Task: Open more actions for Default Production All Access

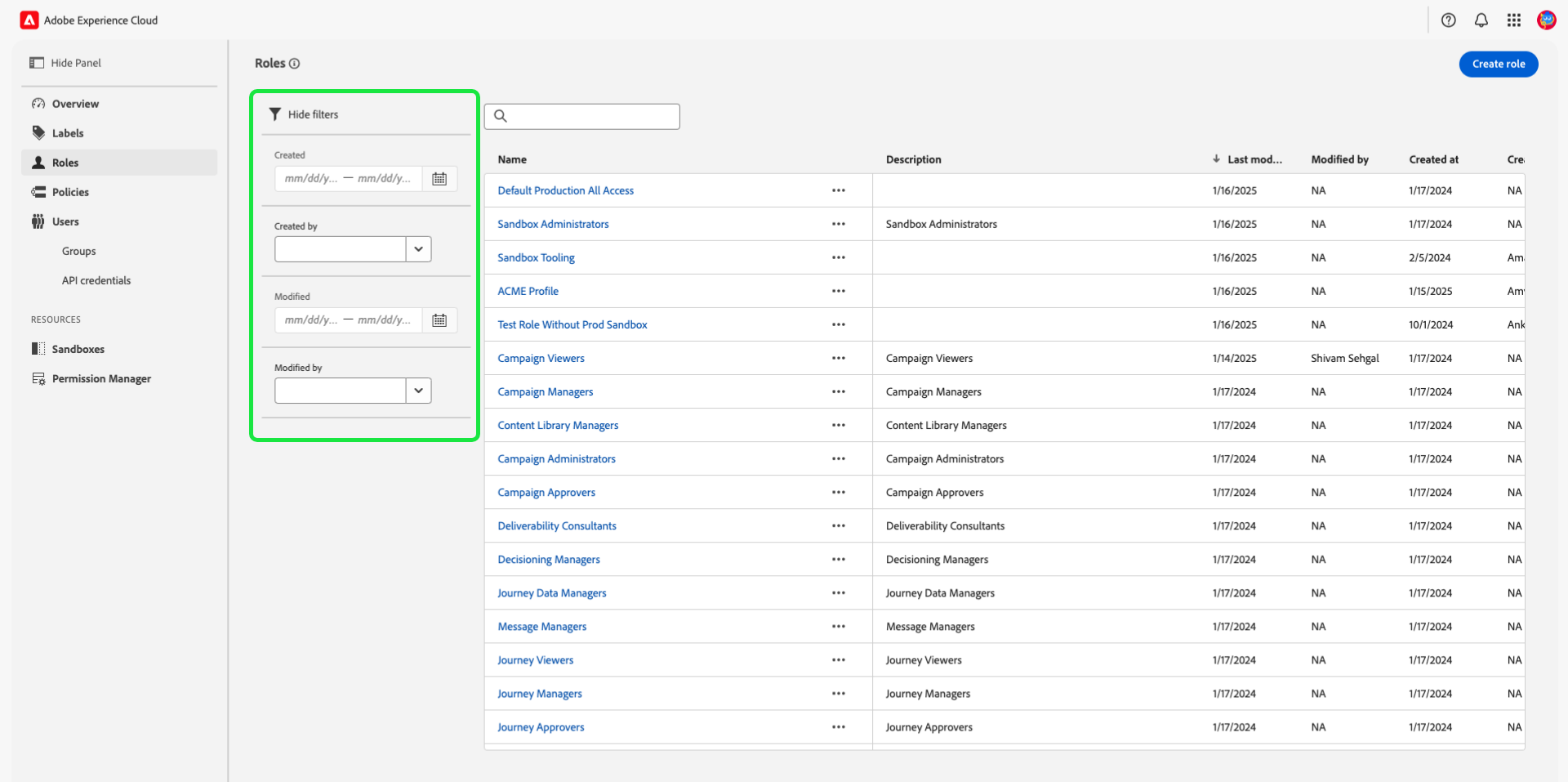Action: 839,190
